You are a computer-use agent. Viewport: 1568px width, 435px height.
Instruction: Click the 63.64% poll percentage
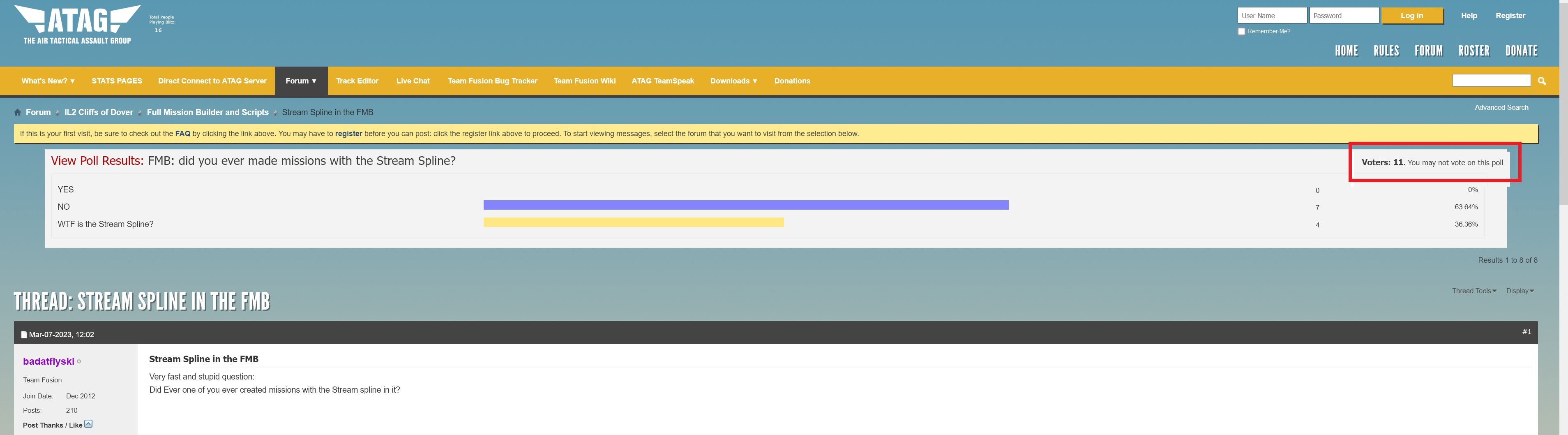click(1466, 207)
